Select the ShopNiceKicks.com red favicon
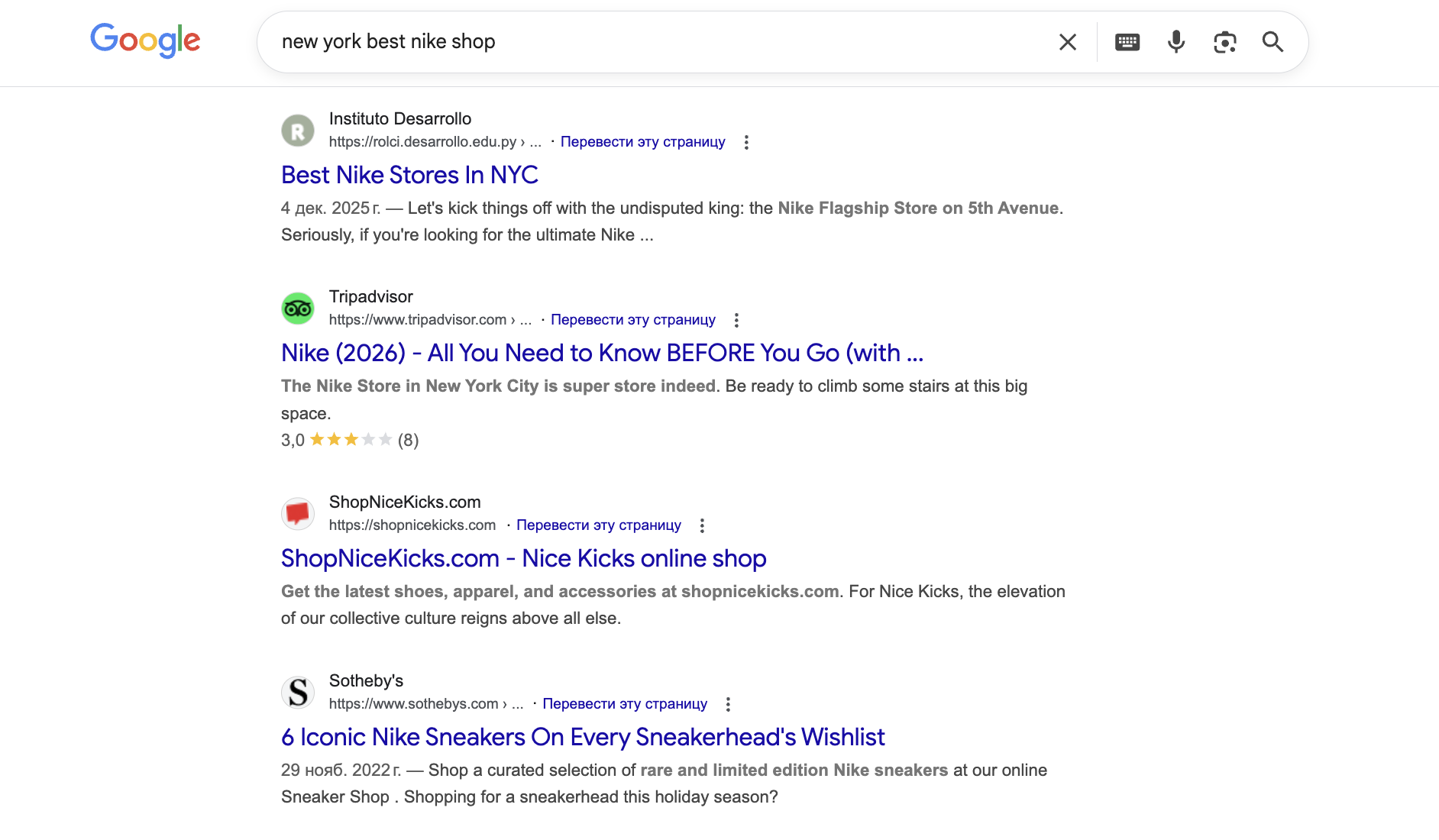This screenshot has width=1439, height=840. pos(298,513)
